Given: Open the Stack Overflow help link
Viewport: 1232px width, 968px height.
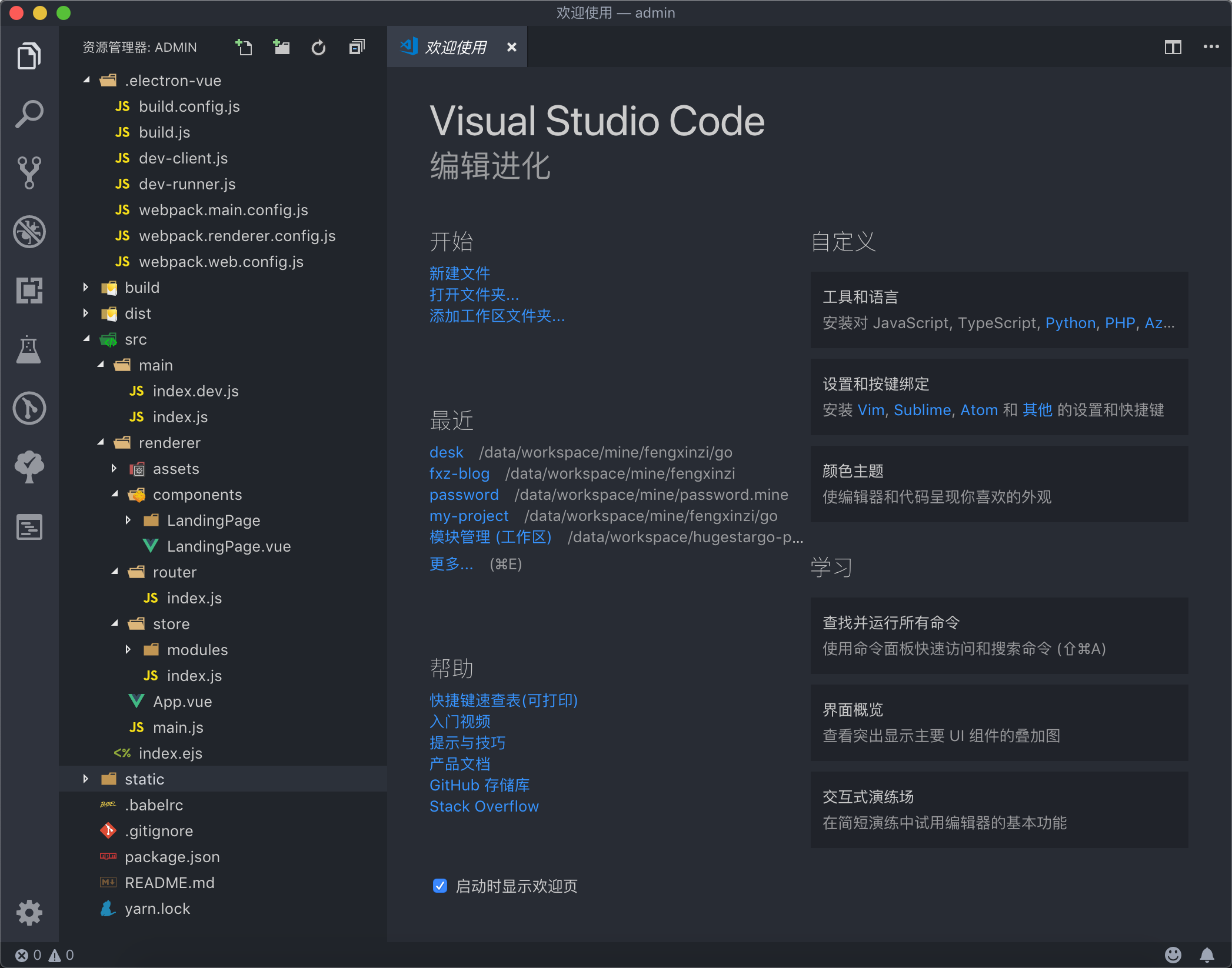Looking at the screenshot, I should coord(484,806).
